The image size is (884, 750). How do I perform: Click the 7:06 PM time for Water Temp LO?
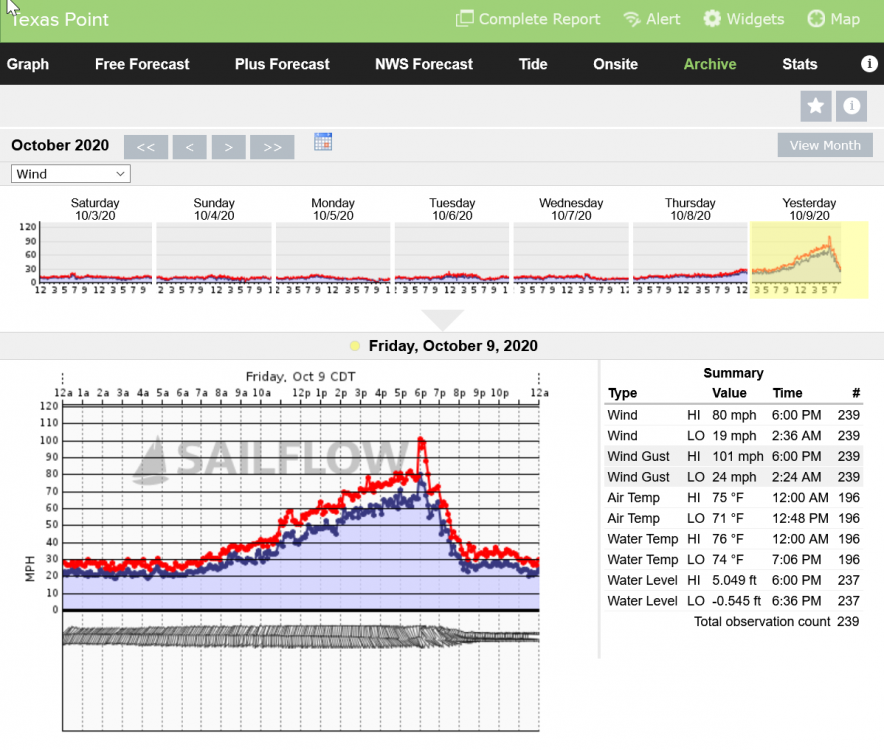pyautogui.click(x=796, y=559)
